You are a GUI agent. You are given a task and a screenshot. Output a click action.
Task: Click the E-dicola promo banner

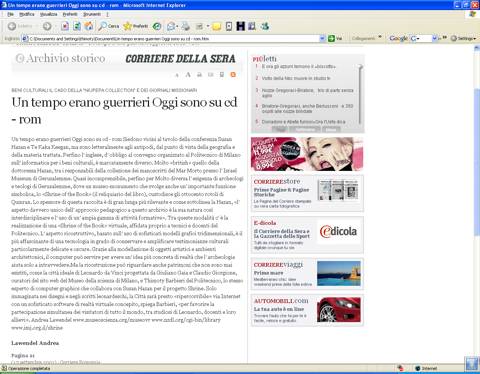pos(307,235)
